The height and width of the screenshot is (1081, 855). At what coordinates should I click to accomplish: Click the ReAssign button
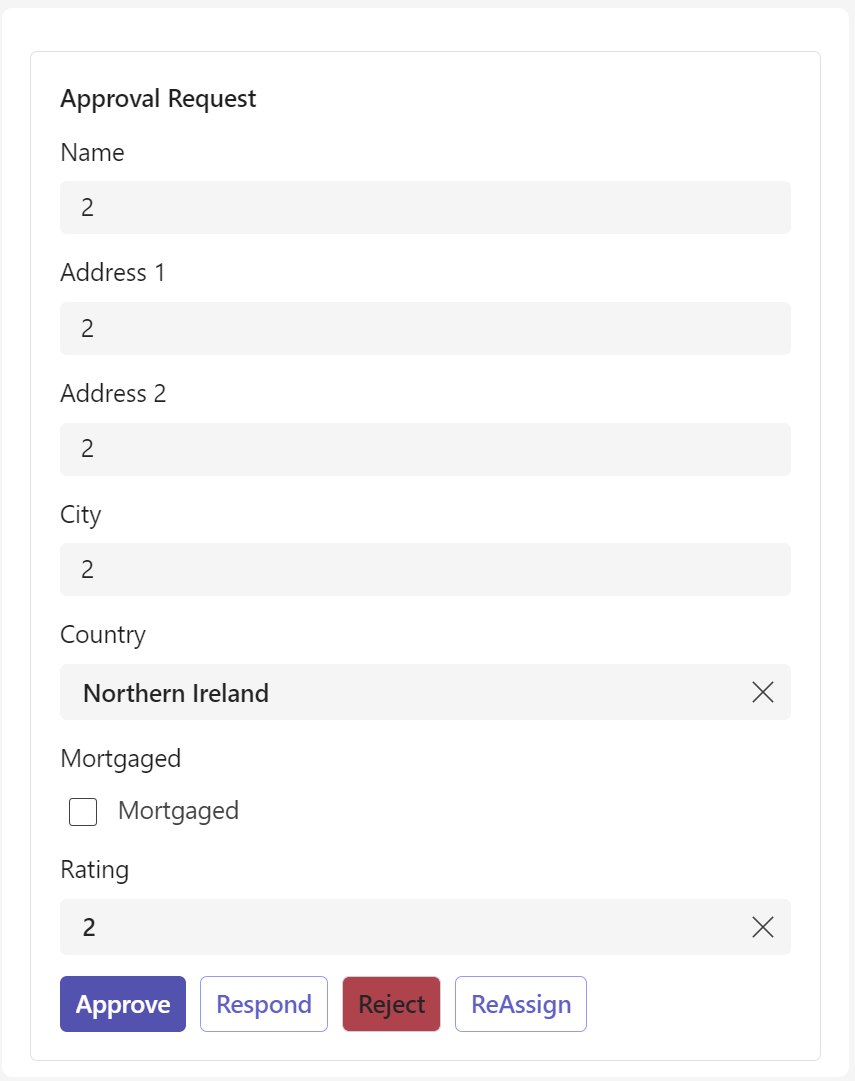520,1004
